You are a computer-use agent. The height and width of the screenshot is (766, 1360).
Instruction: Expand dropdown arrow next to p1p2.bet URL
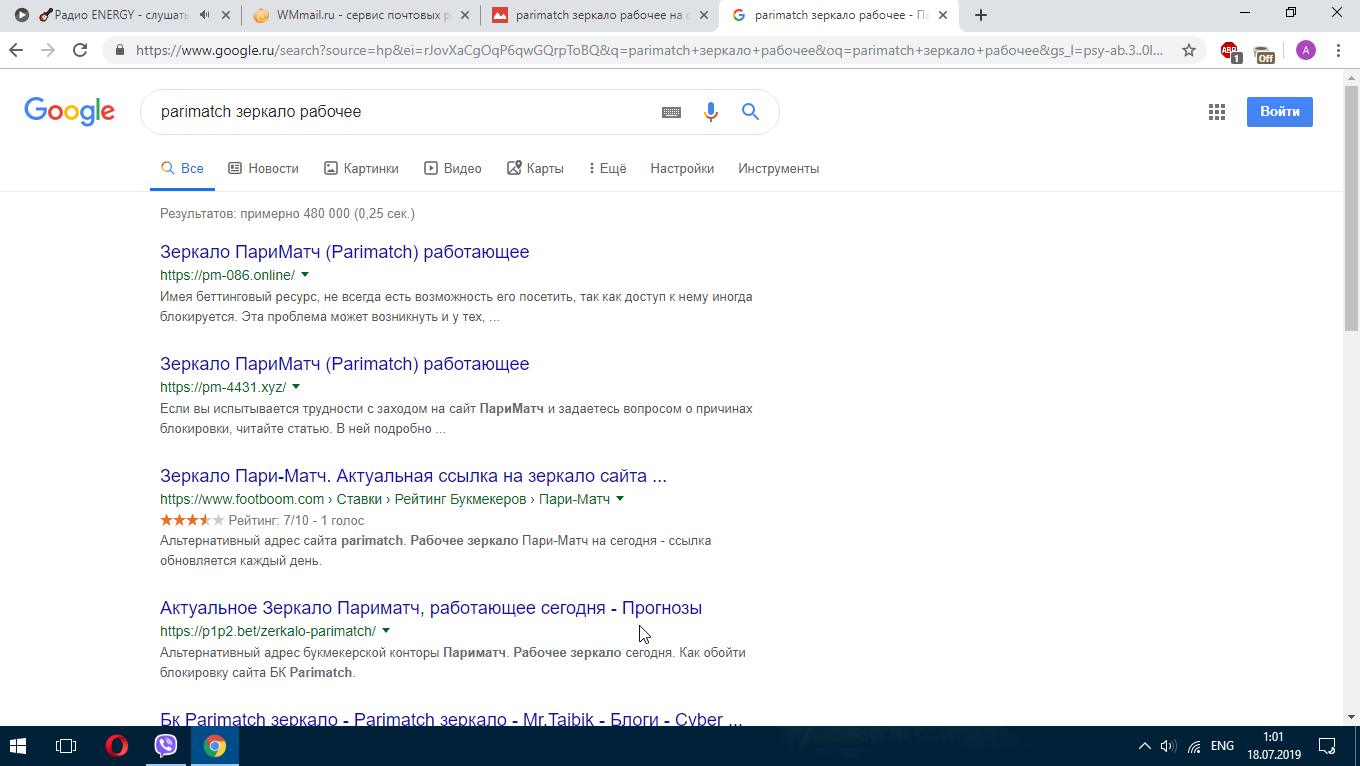click(386, 631)
